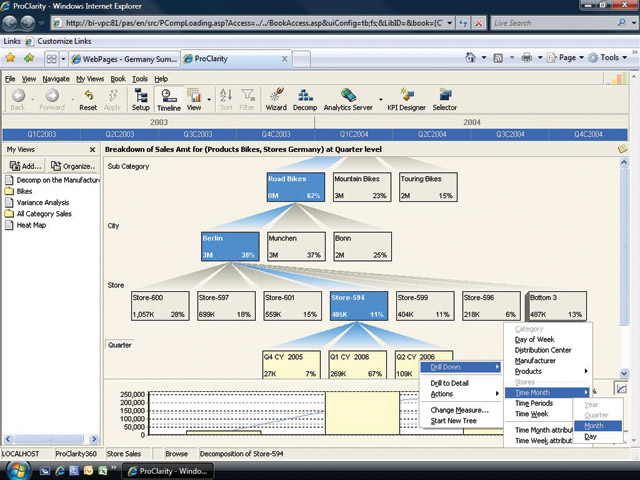Select the Munchen city node
The image size is (640, 480).
tap(296, 247)
